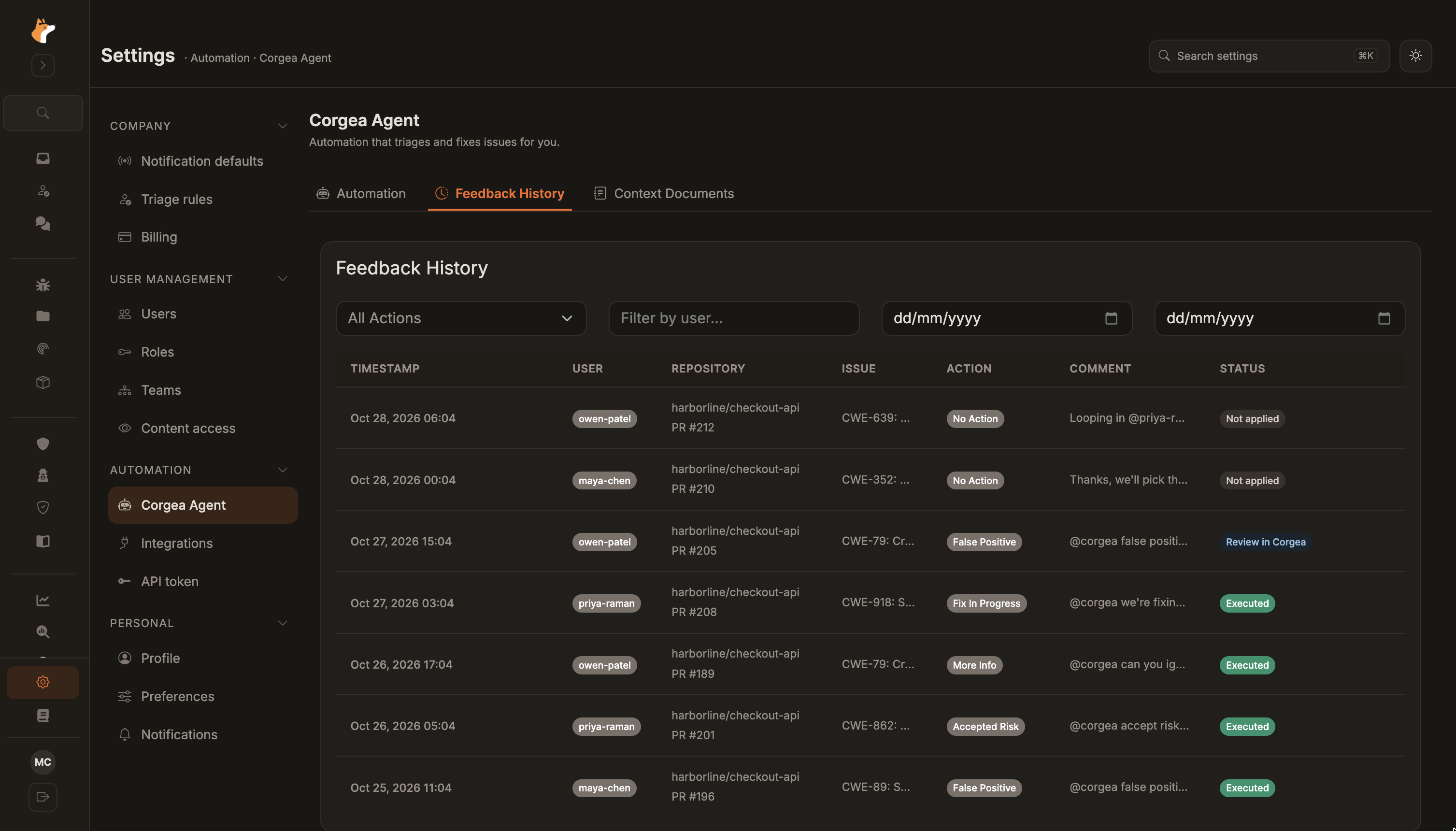Open the second date calendar picker icon
Image resolution: width=1456 pixels, height=831 pixels.
1384,318
